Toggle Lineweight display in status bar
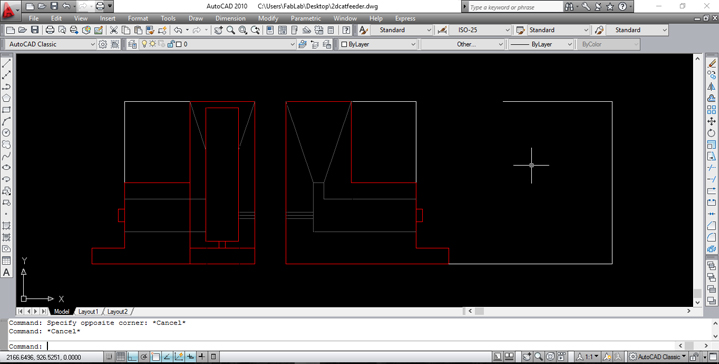This screenshot has height=364, width=719. pyautogui.click(x=202, y=357)
